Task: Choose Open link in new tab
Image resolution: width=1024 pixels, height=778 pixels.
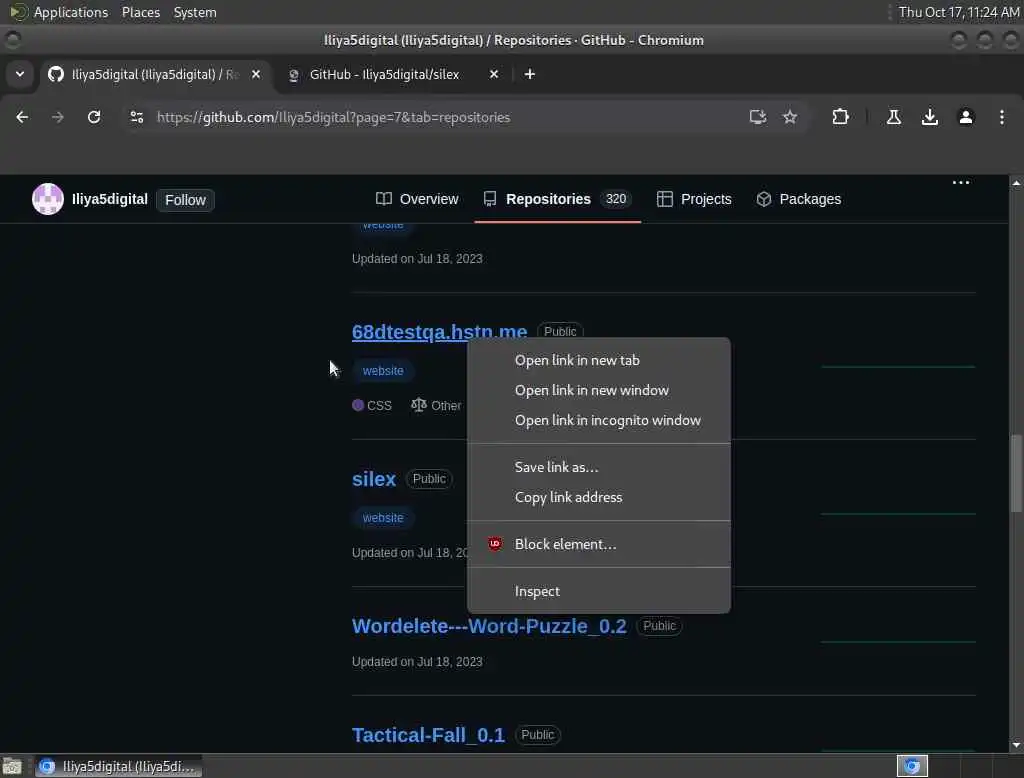Action: 599,361
